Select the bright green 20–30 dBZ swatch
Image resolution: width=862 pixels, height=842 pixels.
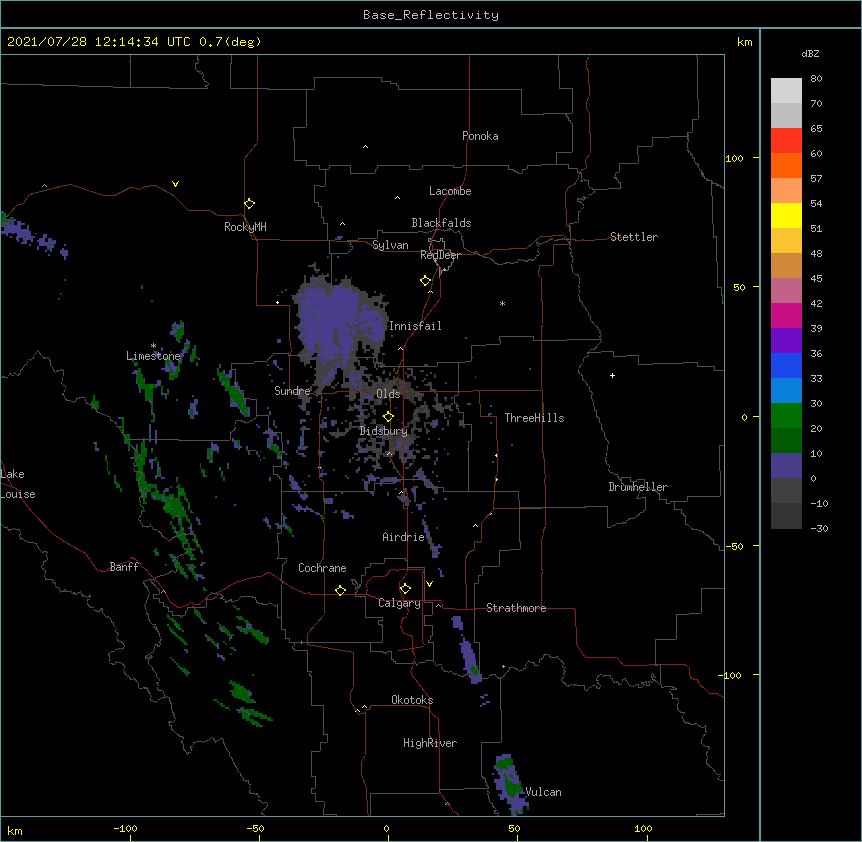[x=786, y=416]
